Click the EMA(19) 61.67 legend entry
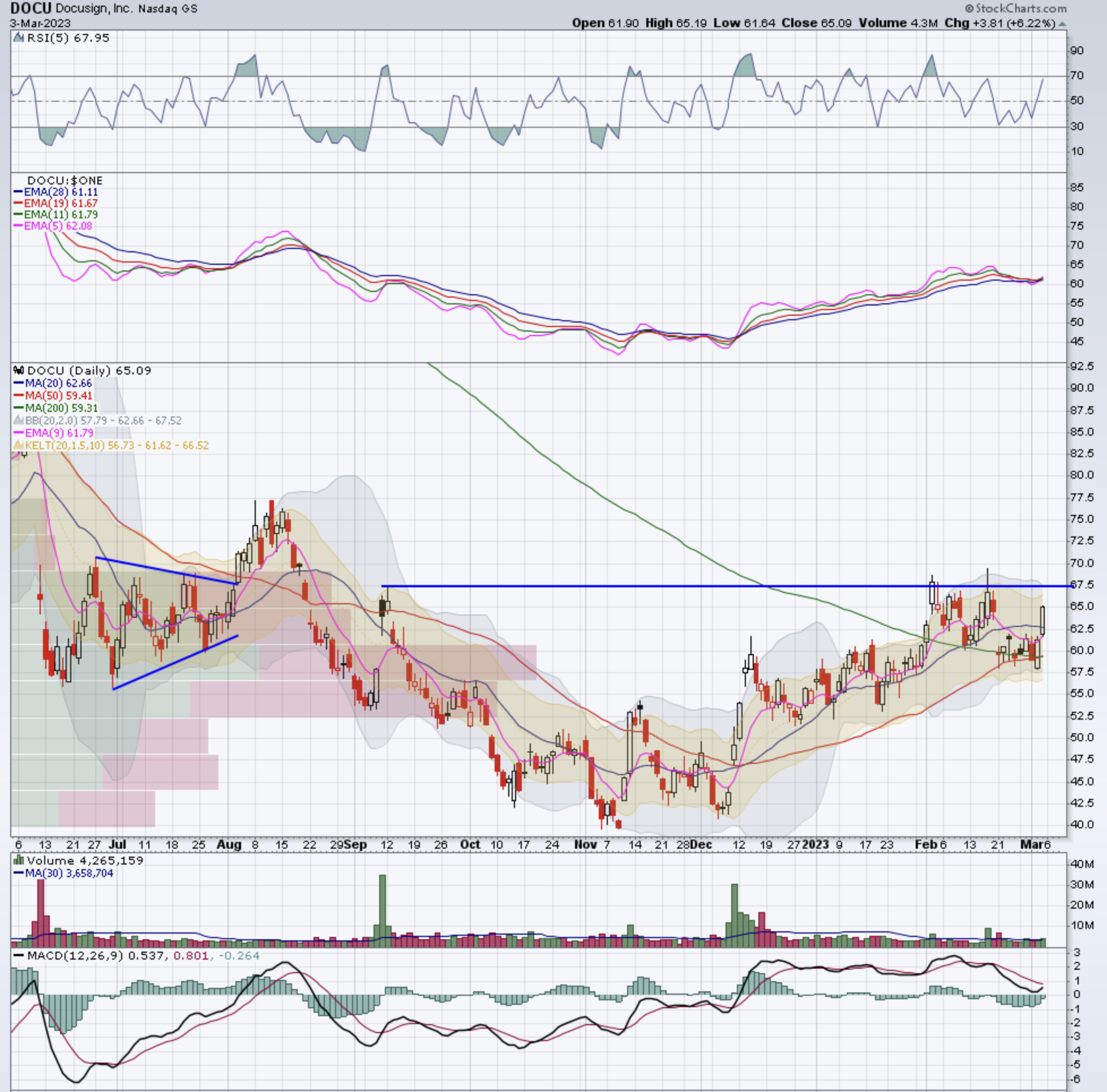 pos(61,203)
